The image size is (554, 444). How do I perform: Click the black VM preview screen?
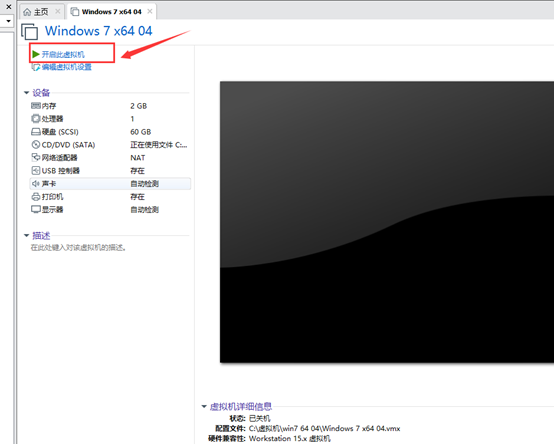click(x=387, y=222)
